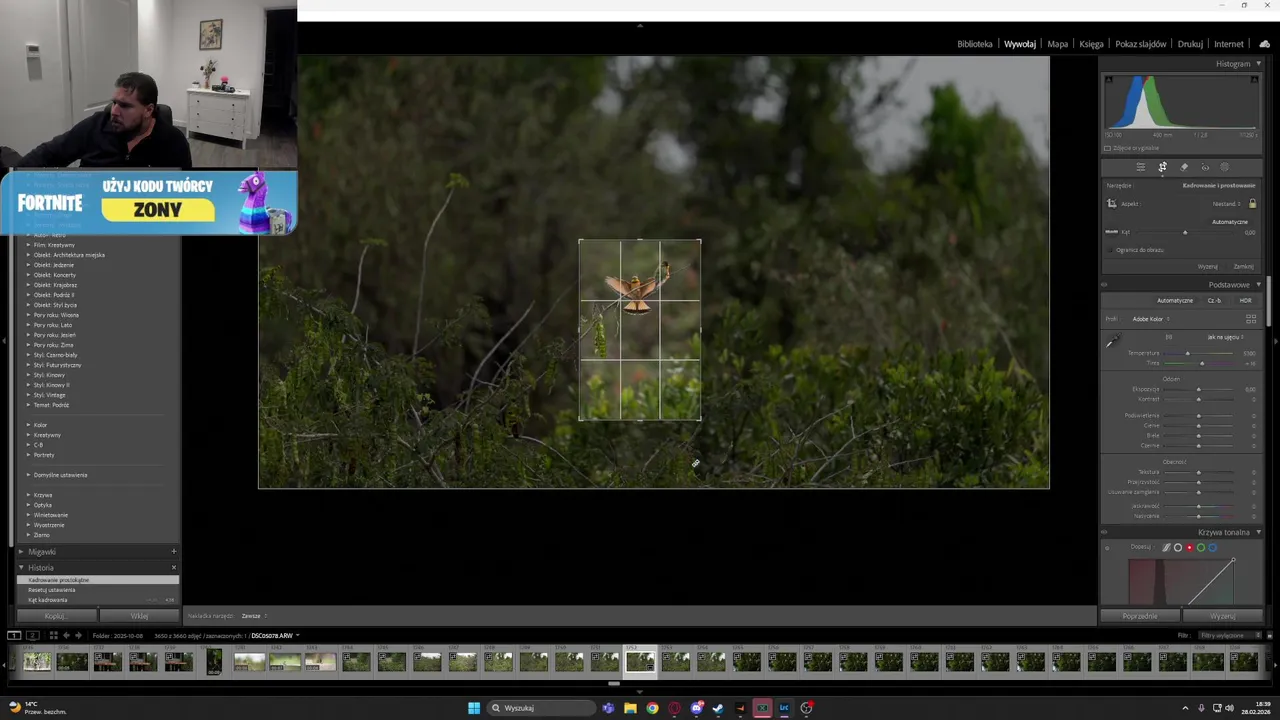Select the Crop and straighten tool icon
The image size is (1280, 720).
coord(1162,167)
